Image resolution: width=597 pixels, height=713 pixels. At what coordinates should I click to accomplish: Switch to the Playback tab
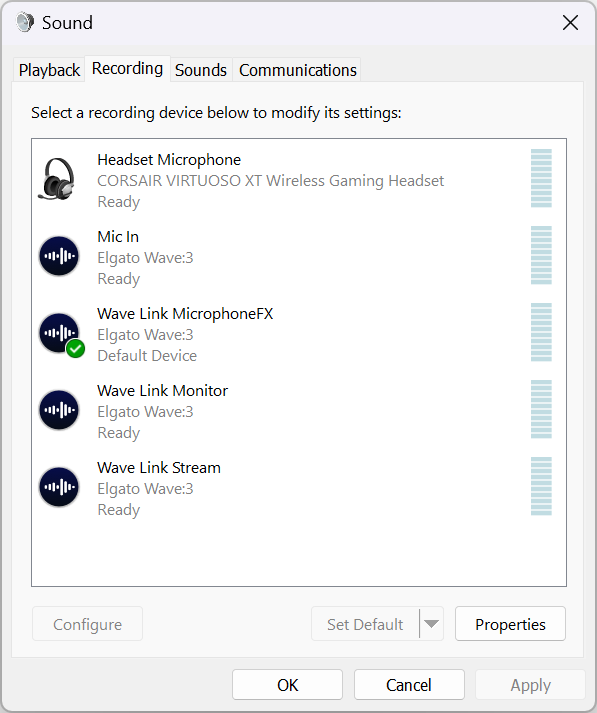49,70
